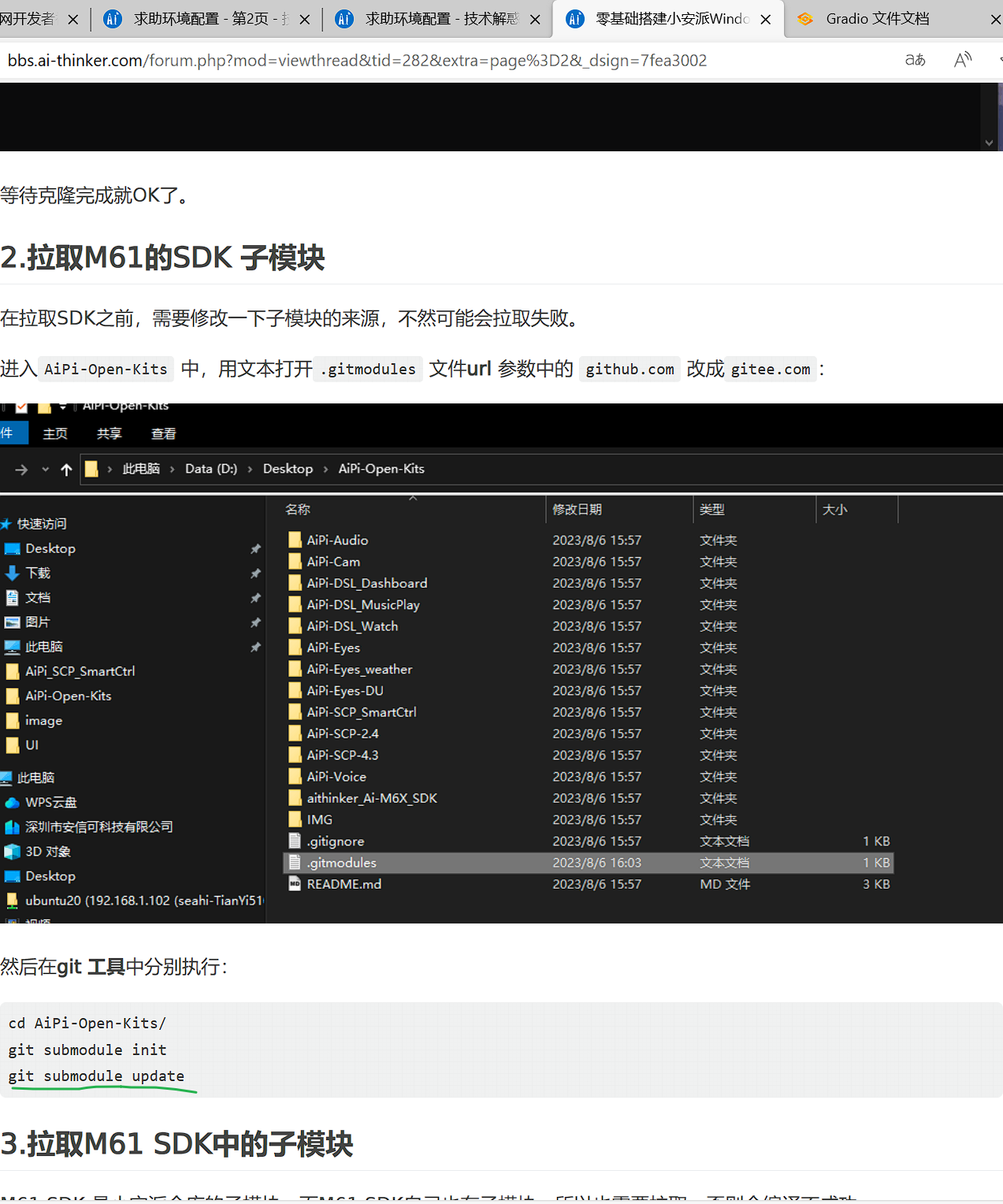Select the AiPi-DSL_MusicPlay folder name

click(x=363, y=604)
